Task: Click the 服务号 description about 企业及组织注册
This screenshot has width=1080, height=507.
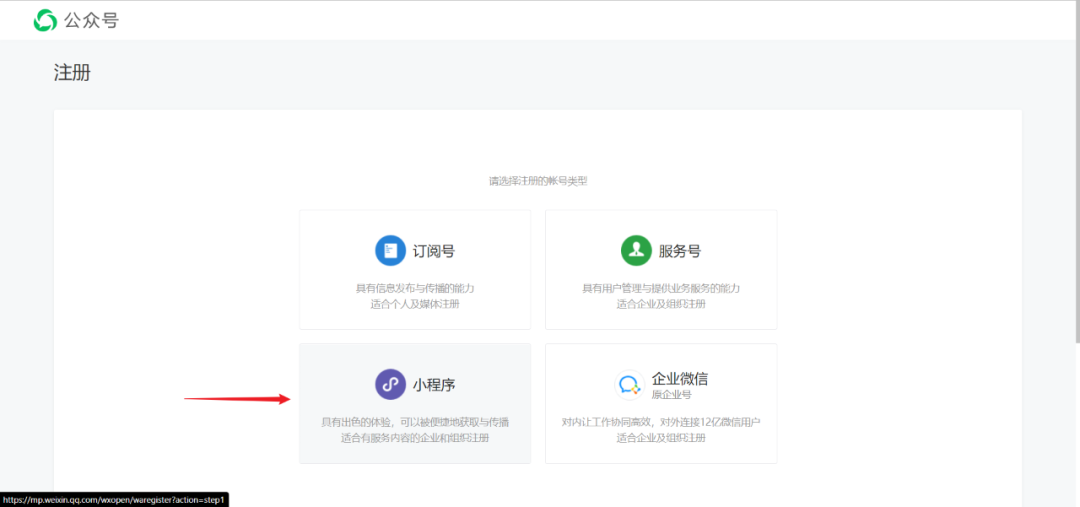Action: coord(661,296)
